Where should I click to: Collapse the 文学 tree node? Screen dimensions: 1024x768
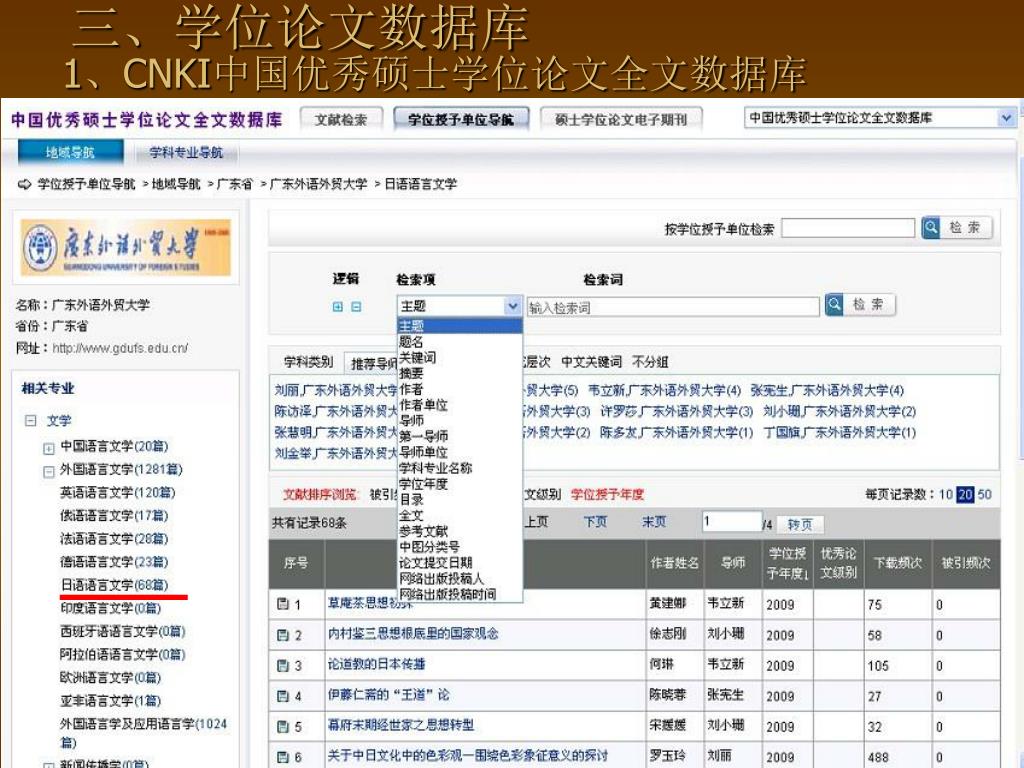pyautogui.click(x=30, y=421)
